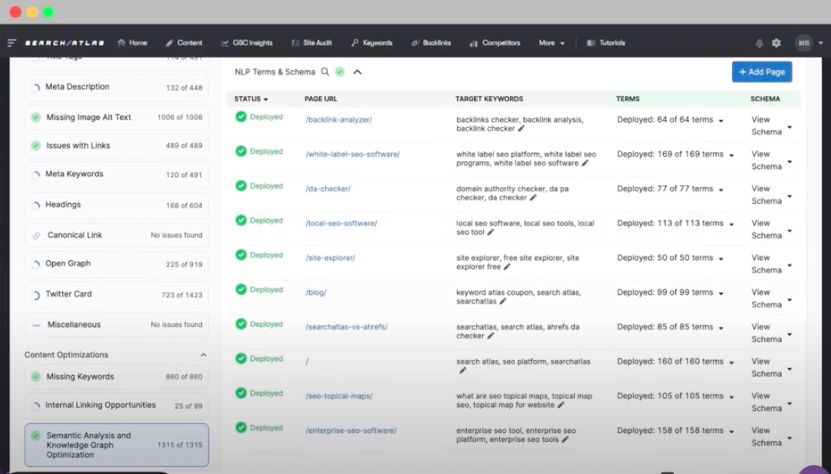Screen dimensions: 831x474
Task: Click search icon beside NLP Terms & Schema
Action: [325, 72]
